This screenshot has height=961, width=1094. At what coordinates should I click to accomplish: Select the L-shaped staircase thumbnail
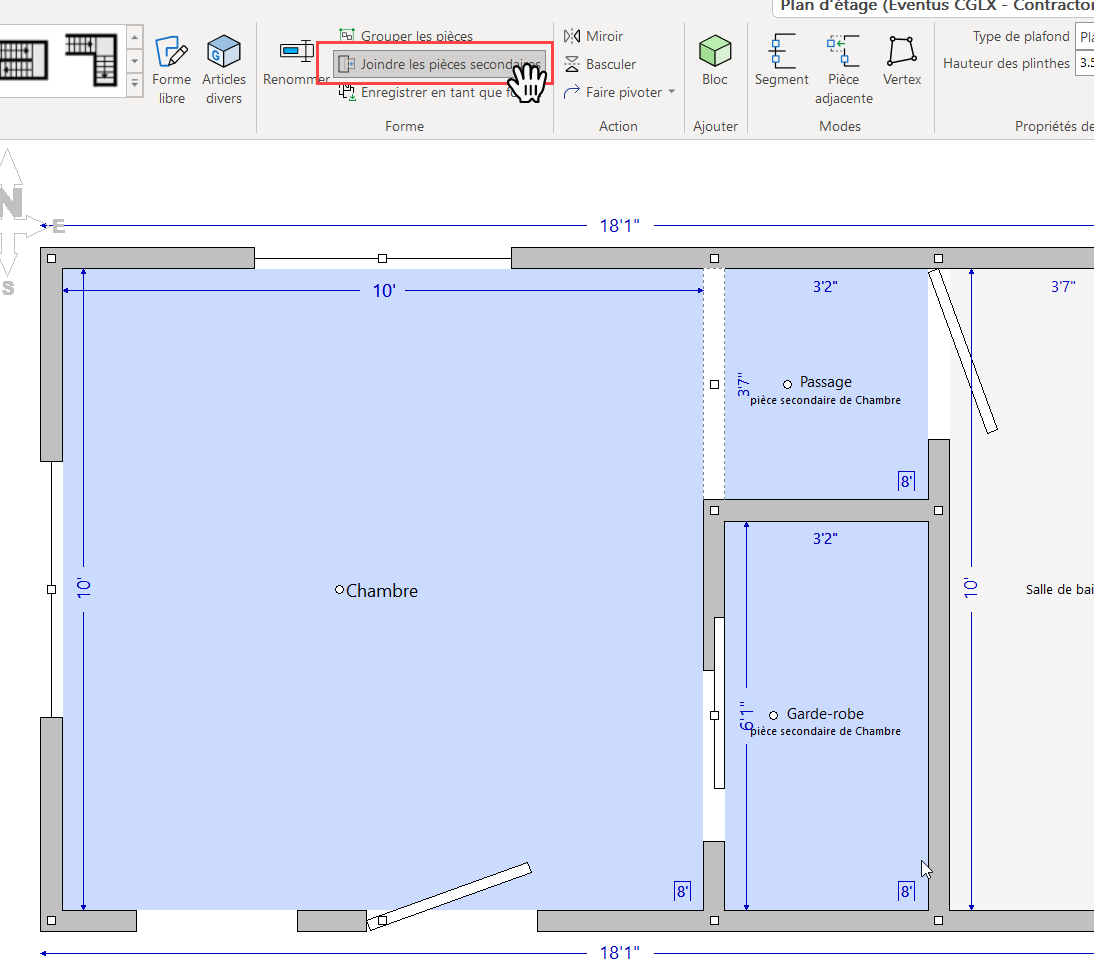(x=91, y=60)
